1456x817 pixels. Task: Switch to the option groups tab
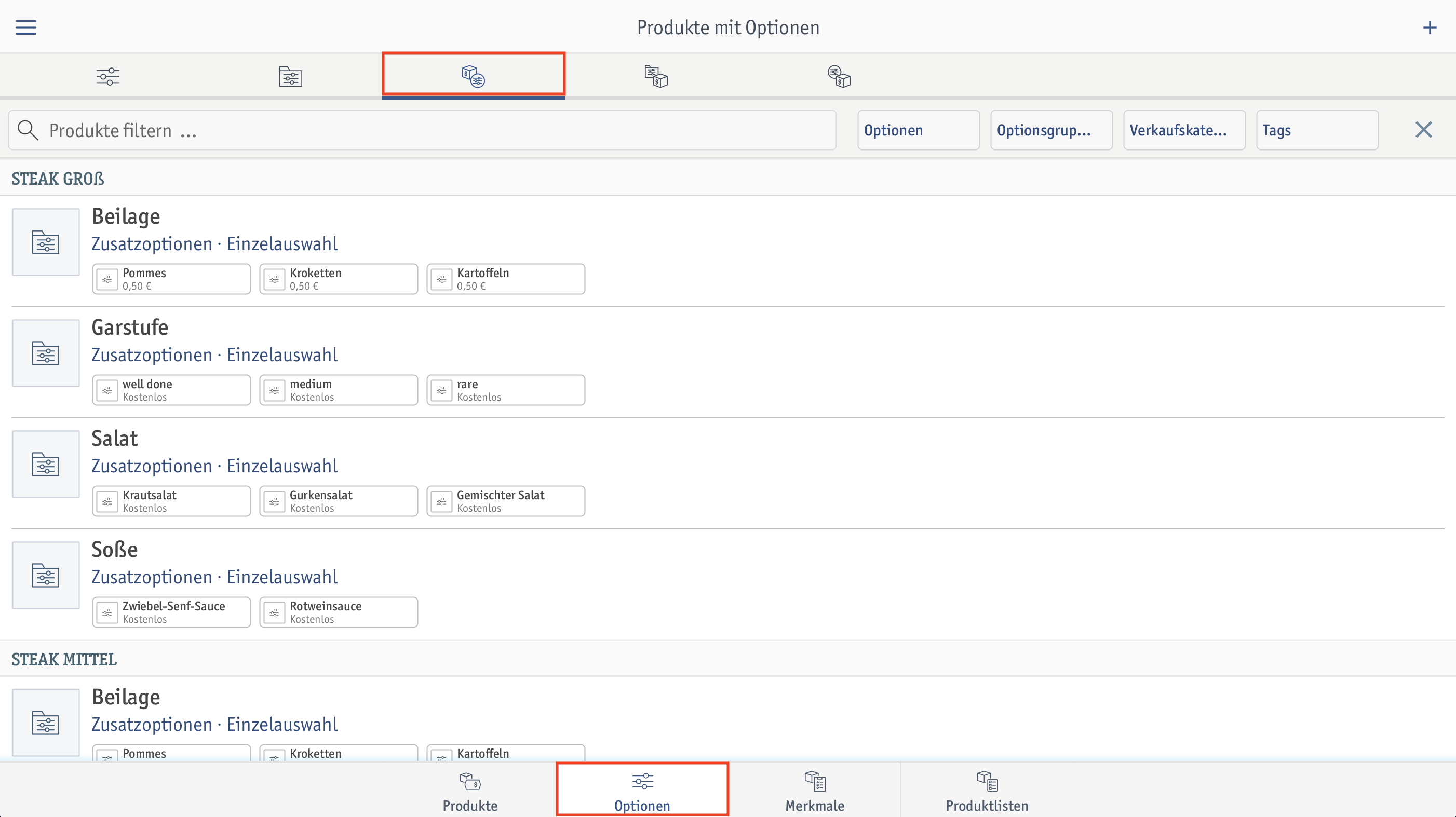point(290,76)
